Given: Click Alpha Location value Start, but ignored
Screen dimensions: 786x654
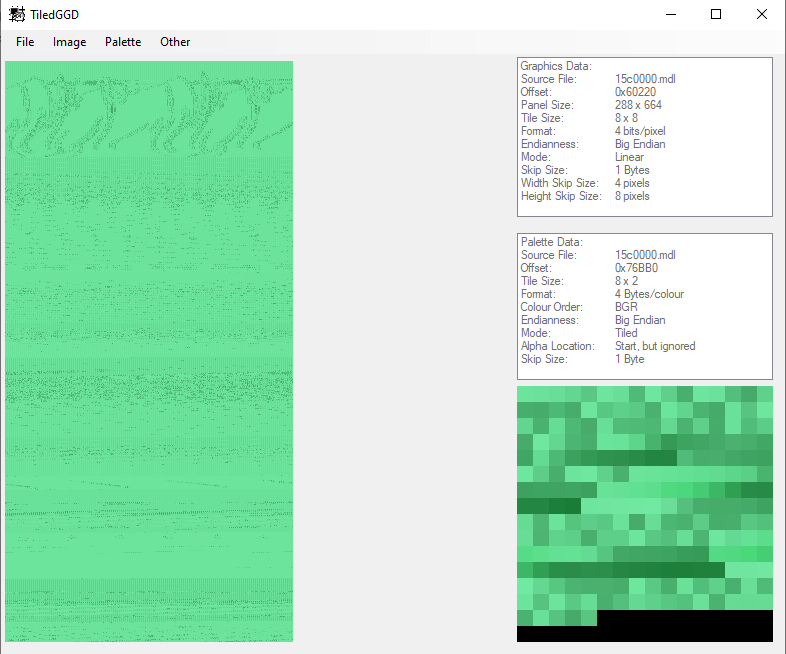Looking at the screenshot, I should [655, 346].
